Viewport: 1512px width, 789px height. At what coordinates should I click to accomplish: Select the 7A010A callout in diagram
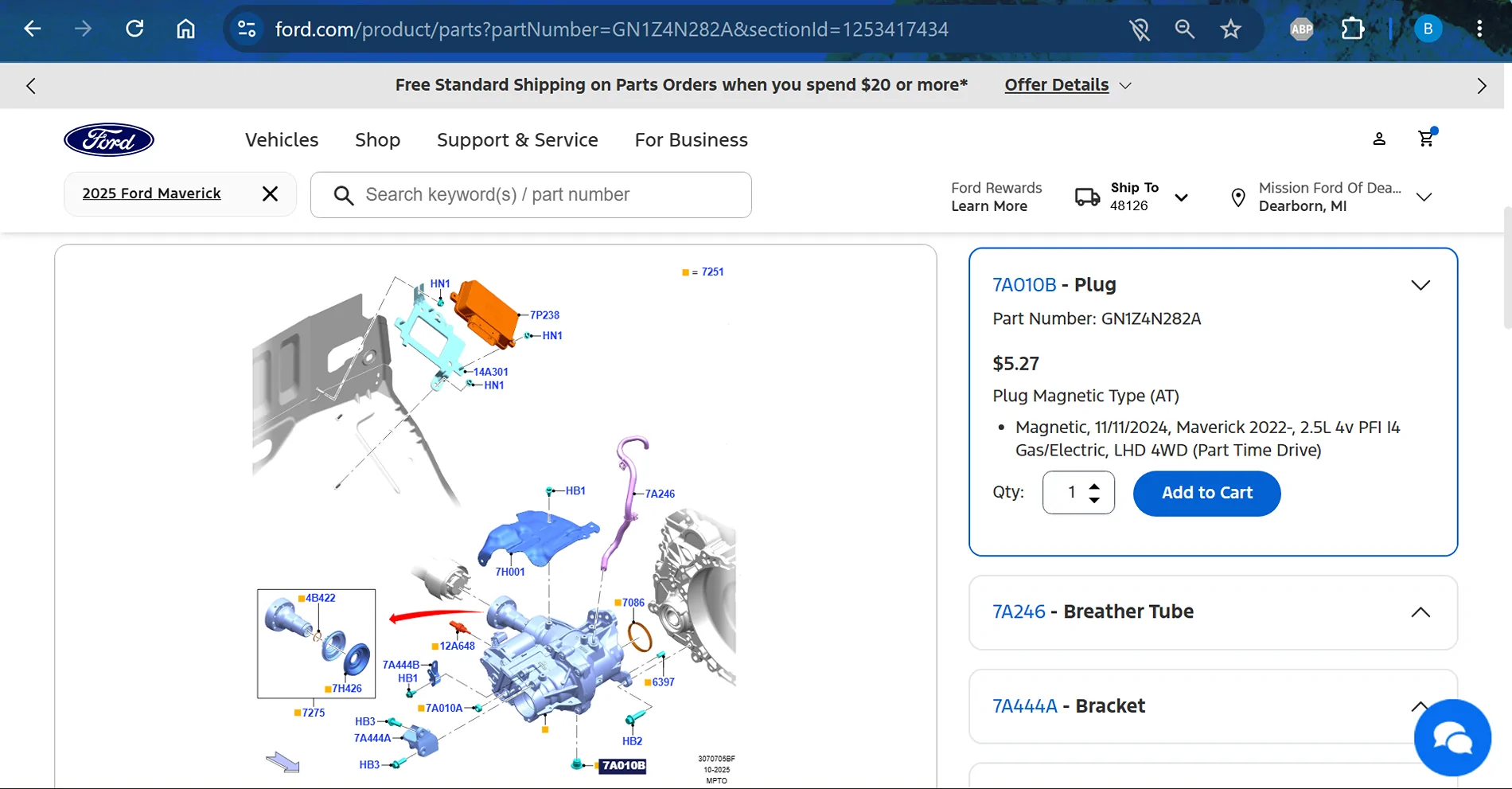pyautogui.click(x=444, y=708)
